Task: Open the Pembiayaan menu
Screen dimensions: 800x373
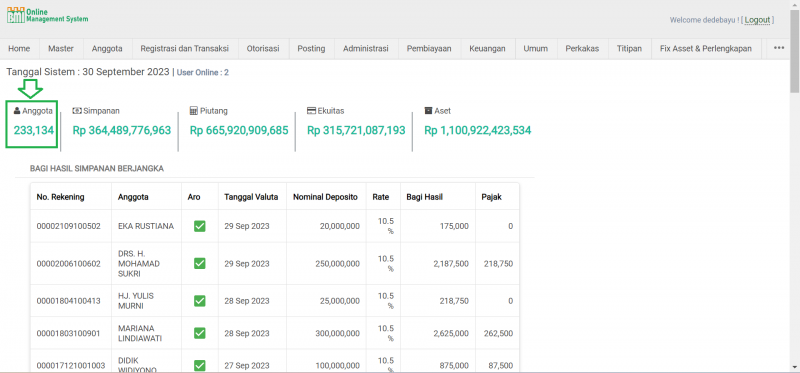Action: pos(429,48)
